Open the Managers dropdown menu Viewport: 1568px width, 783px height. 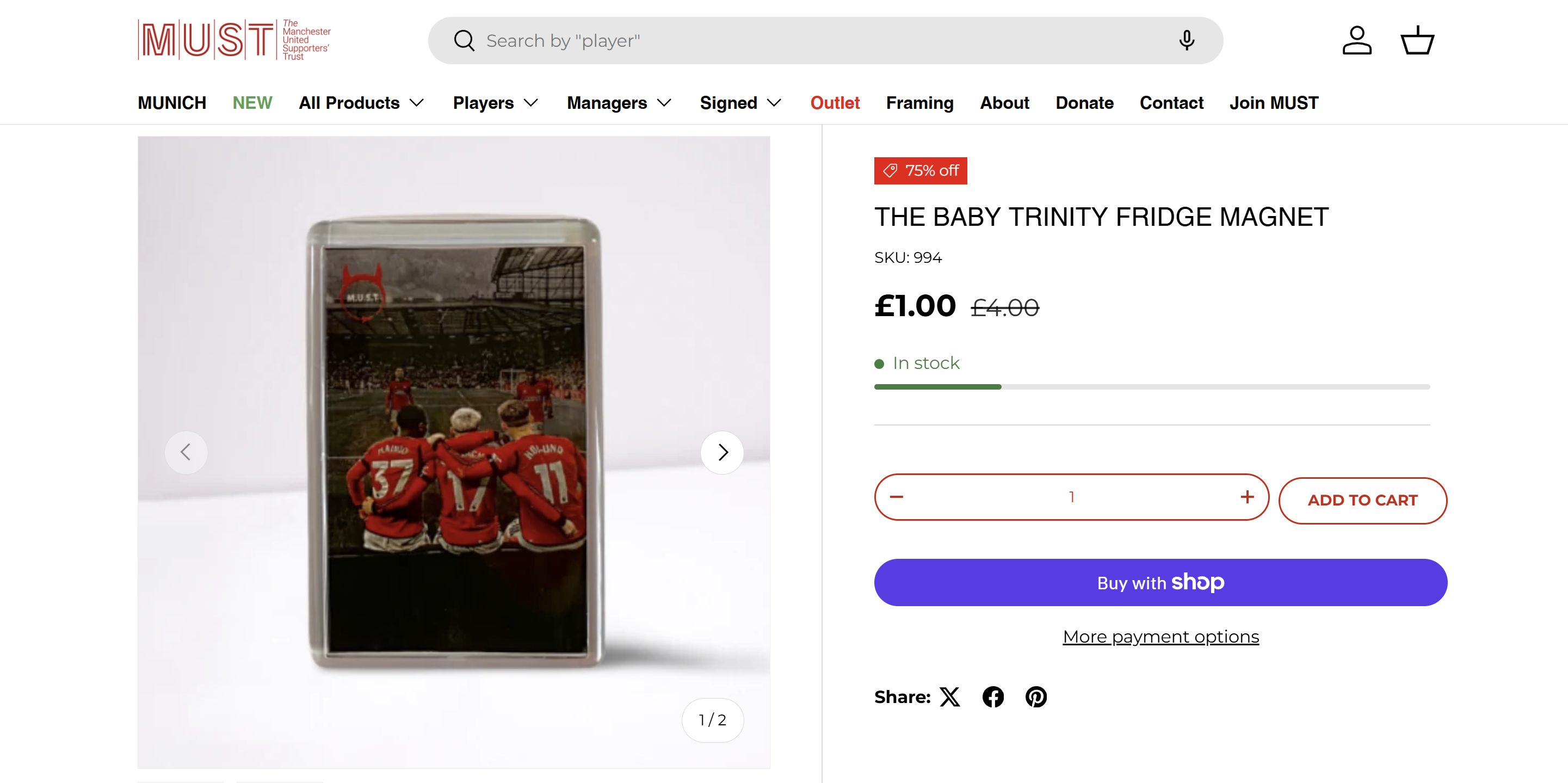(x=619, y=103)
